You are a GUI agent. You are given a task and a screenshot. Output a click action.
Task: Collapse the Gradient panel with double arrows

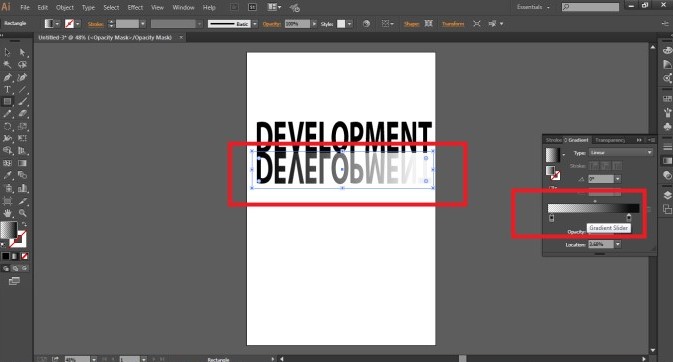coord(639,140)
